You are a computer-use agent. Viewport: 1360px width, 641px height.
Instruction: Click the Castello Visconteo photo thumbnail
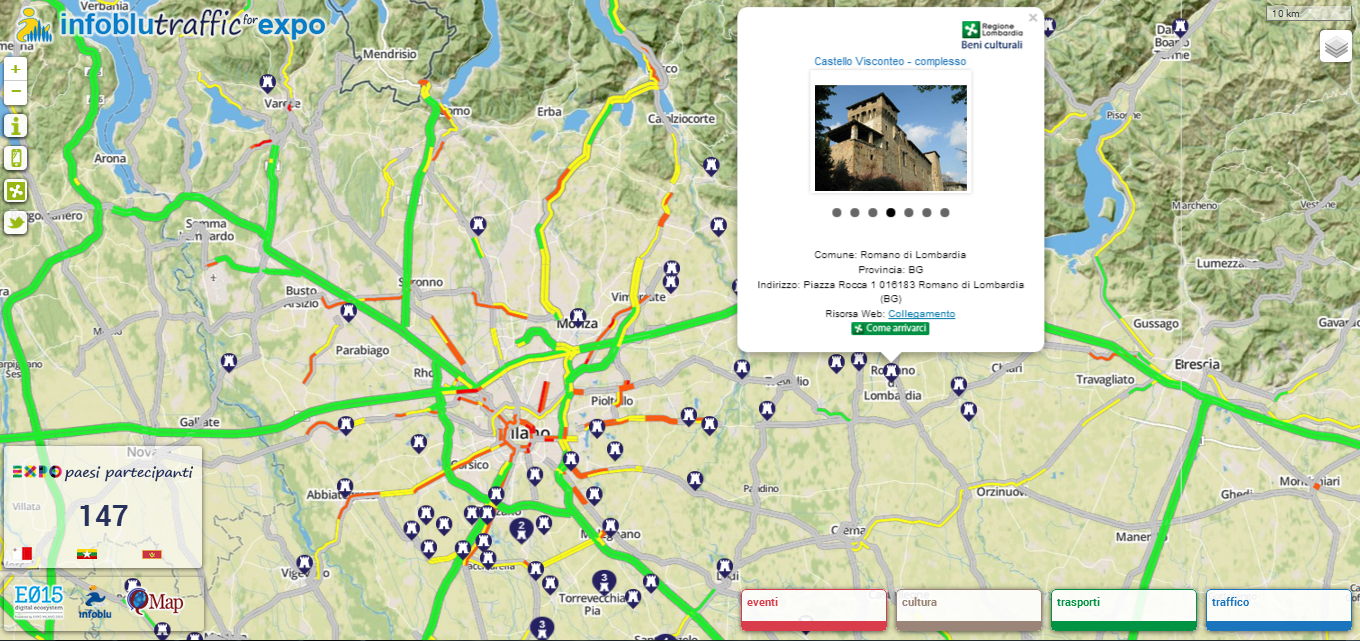(x=890, y=138)
